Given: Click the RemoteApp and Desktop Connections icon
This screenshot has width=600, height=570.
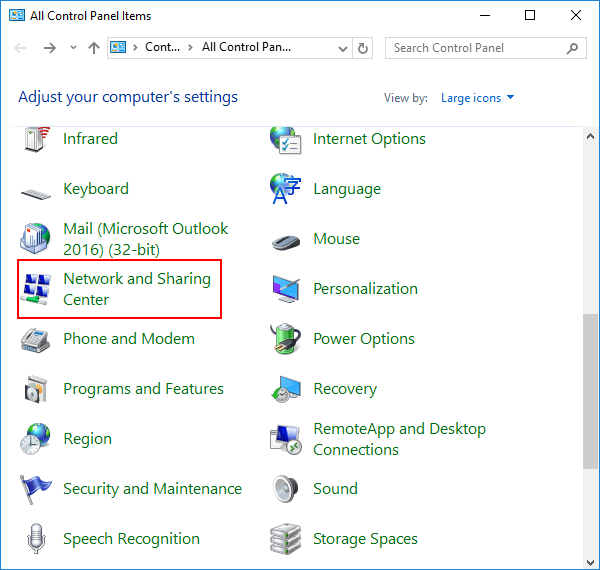Looking at the screenshot, I should 285,440.
